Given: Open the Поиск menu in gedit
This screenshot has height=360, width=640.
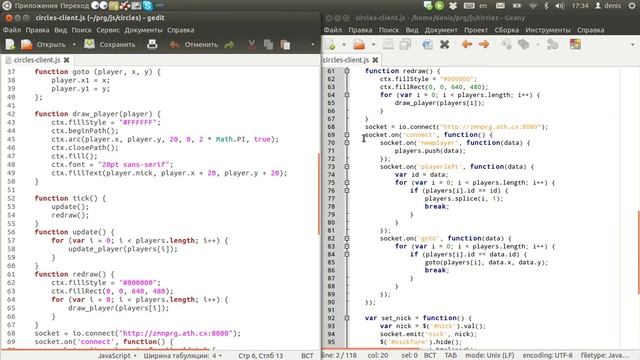Looking at the screenshot, I should (82, 30).
